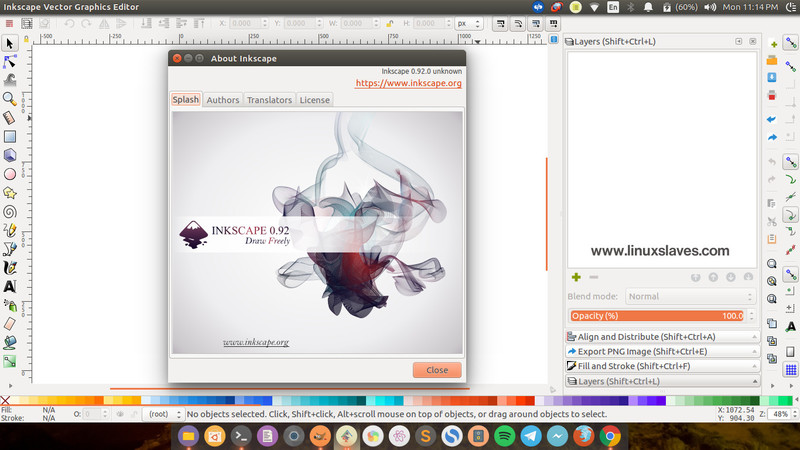The height and width of the screenshot is (450, 800).
Task: Select the Bezier pen tool
Action: click(10, 249)
